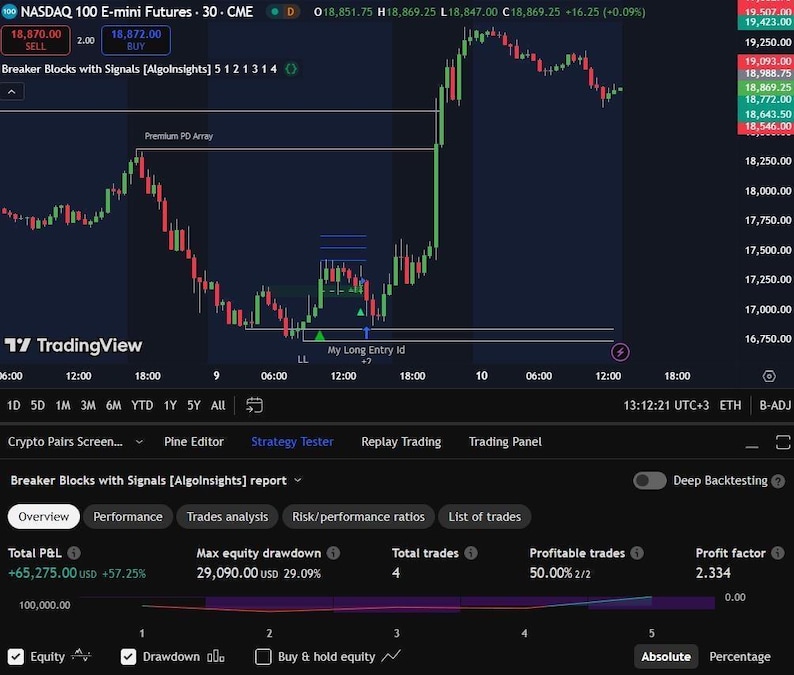Click the LL label on the chart
794x675 pixels.
coord(302,359)
